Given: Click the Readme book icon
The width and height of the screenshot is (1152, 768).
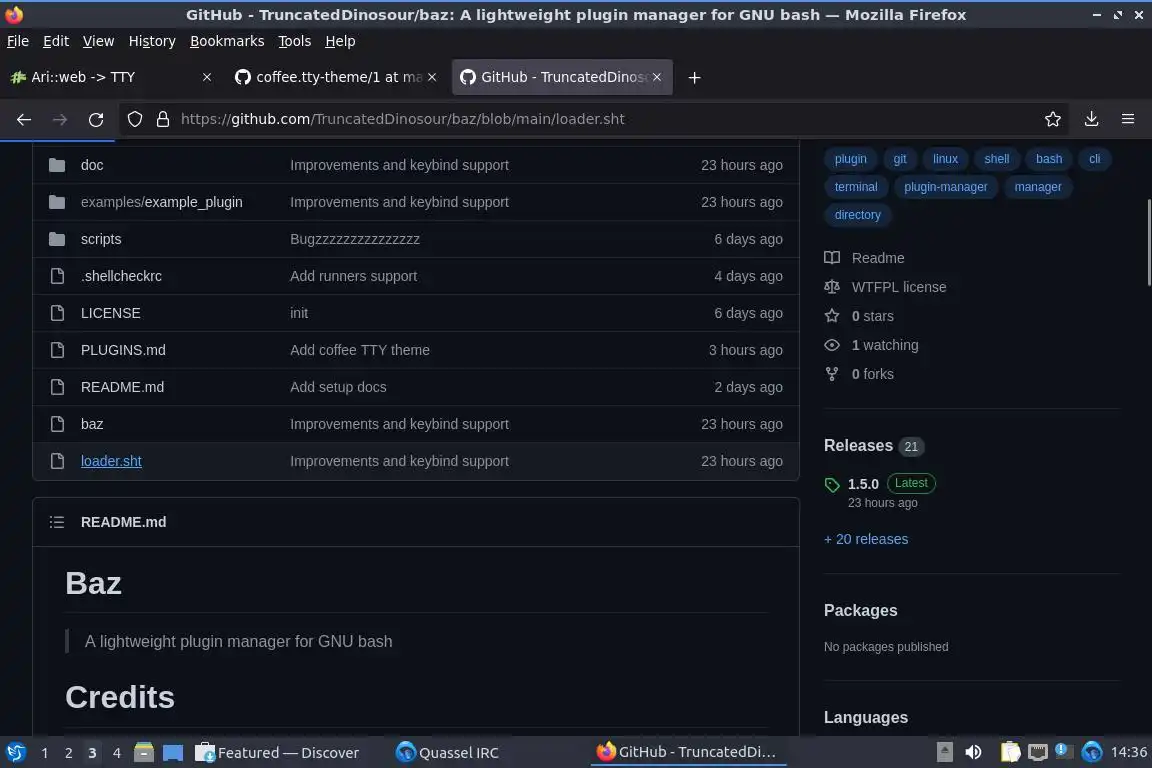Looking at the screenshot, I should point(832,258).
